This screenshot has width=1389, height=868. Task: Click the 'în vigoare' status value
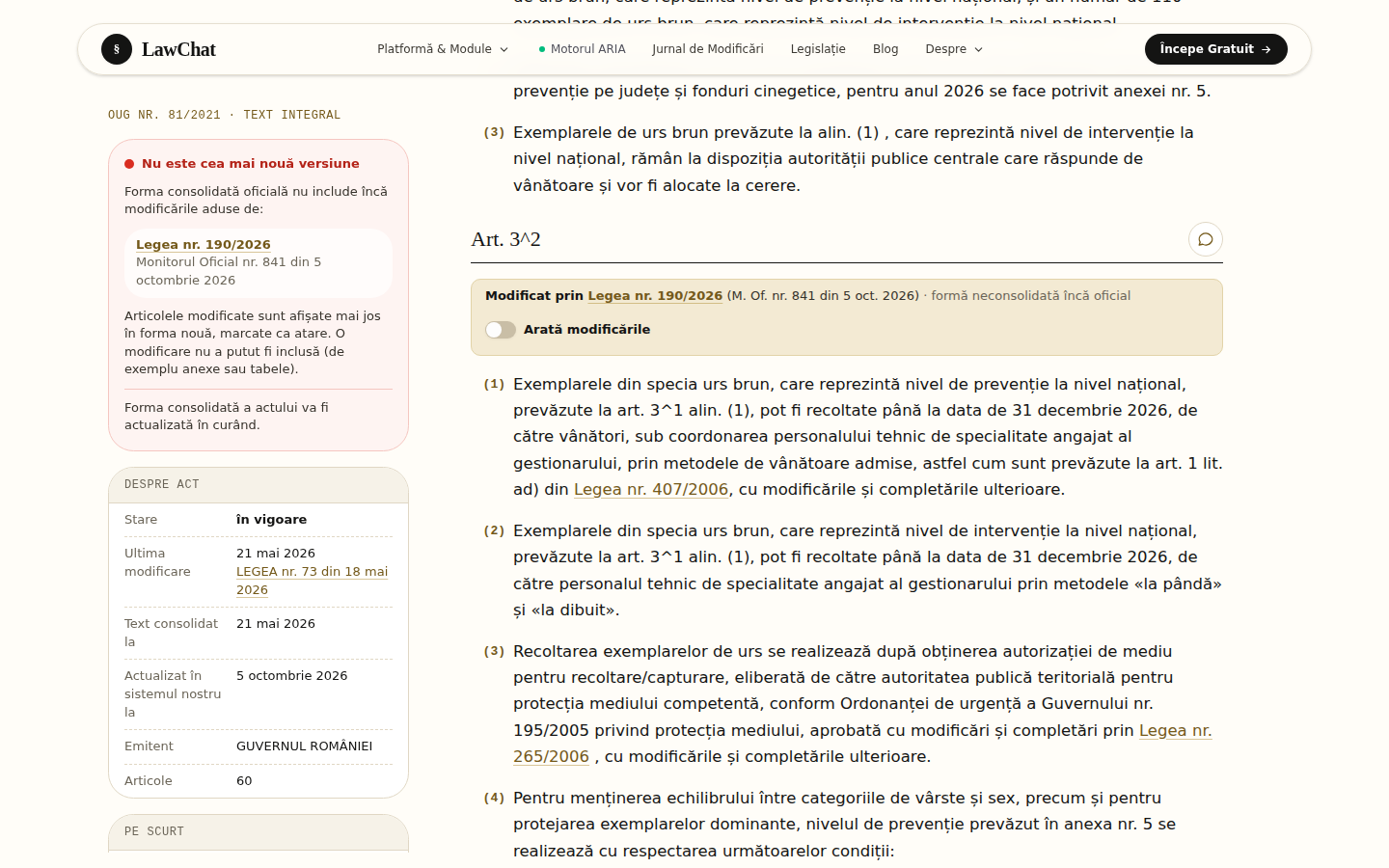(x=272, y=520)
